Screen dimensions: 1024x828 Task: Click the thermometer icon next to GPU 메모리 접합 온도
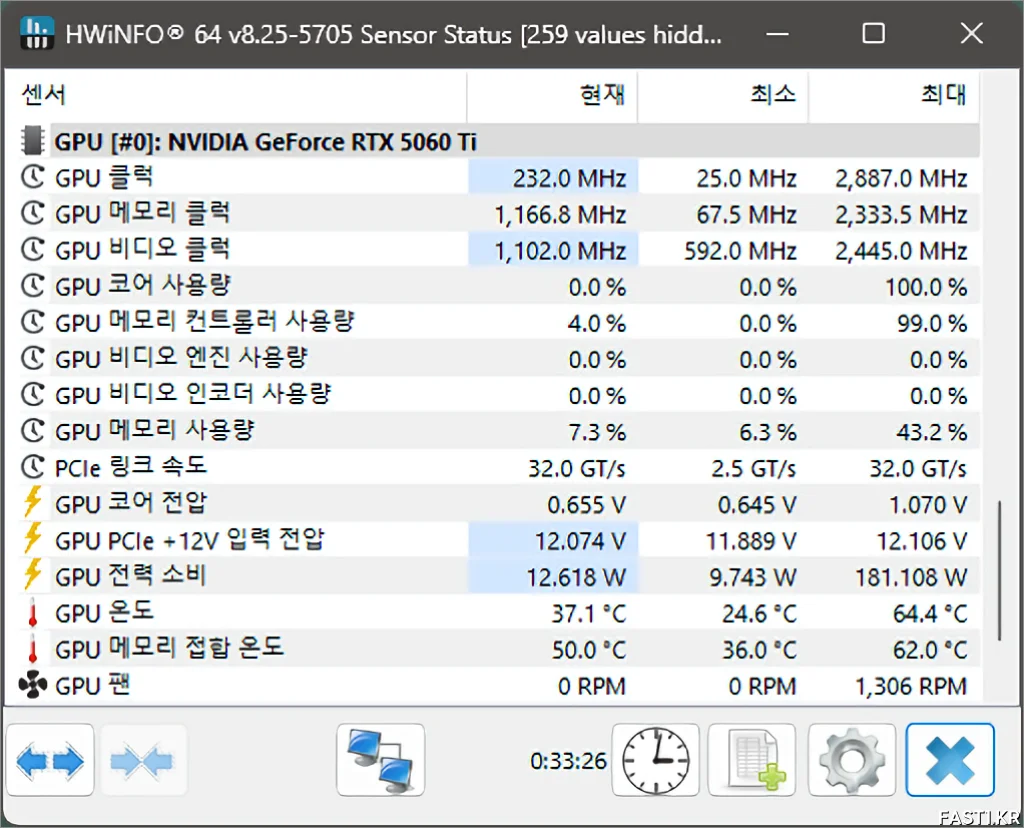coord(33,649)
